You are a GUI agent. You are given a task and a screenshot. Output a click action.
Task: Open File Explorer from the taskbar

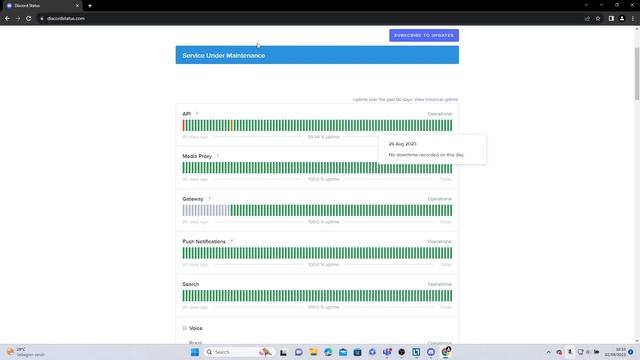pyautogui.click(x=313, y=352)
